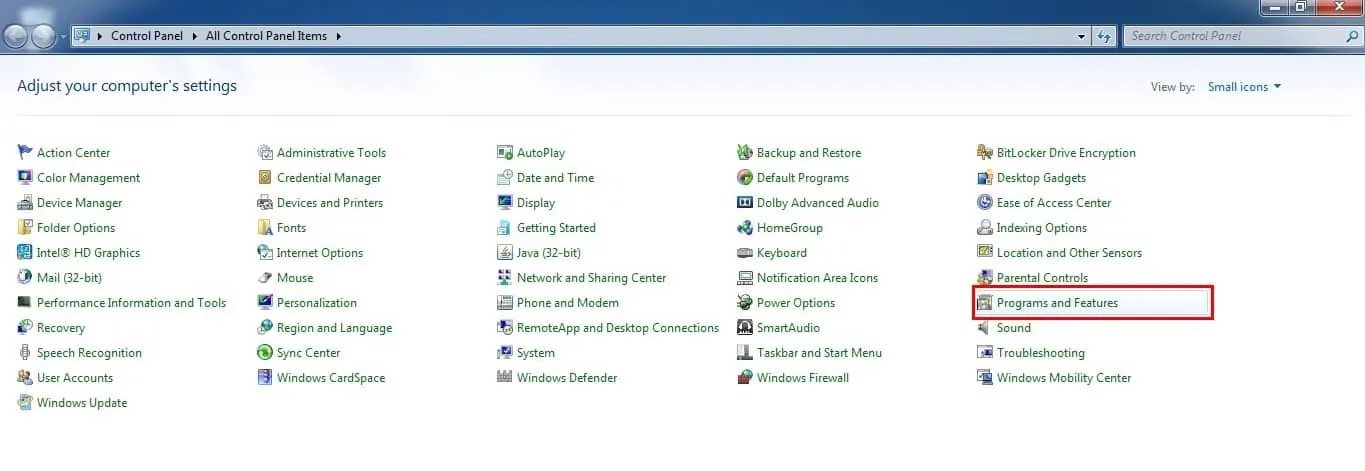Open Ease of Access Center link
This screenshot has height=471, width=1365.
pyautogui.click(x=1054, y=203)
